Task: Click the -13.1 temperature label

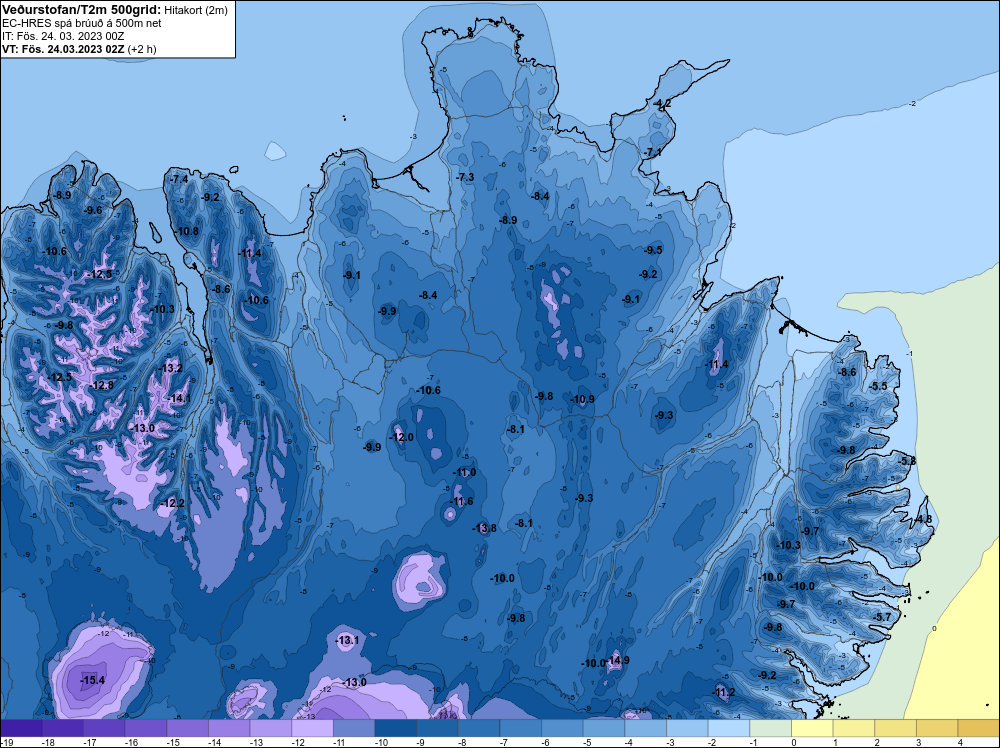Action: pyautogui.click(x=347, y=640)
